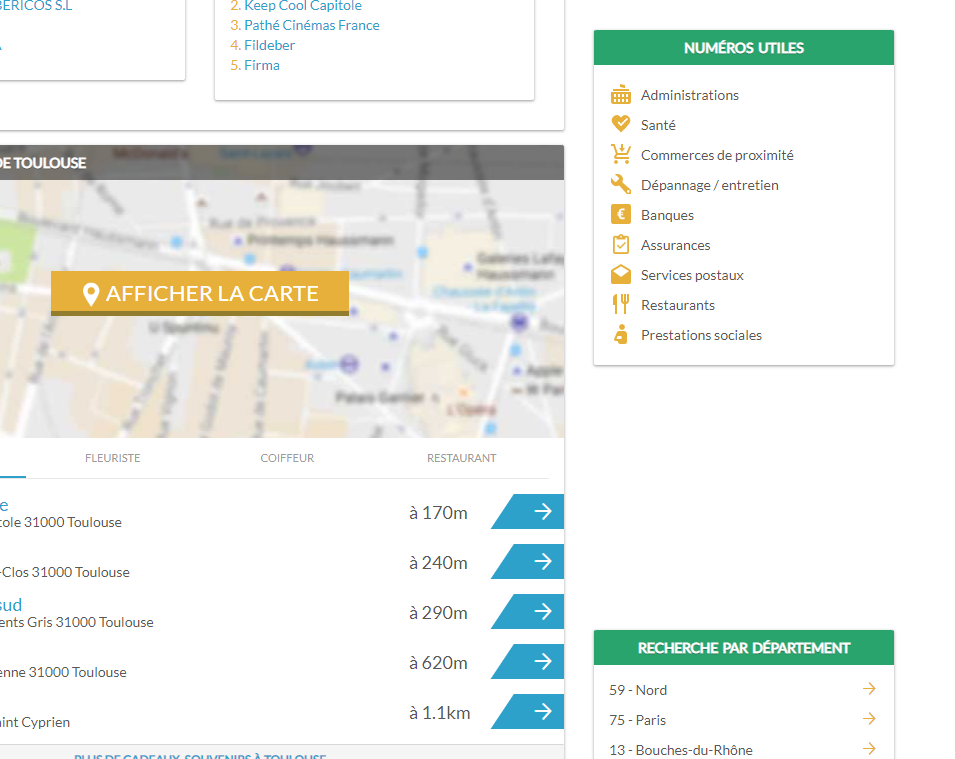Click the arrow next to 75 - Paris

click(x=869, y=719)
